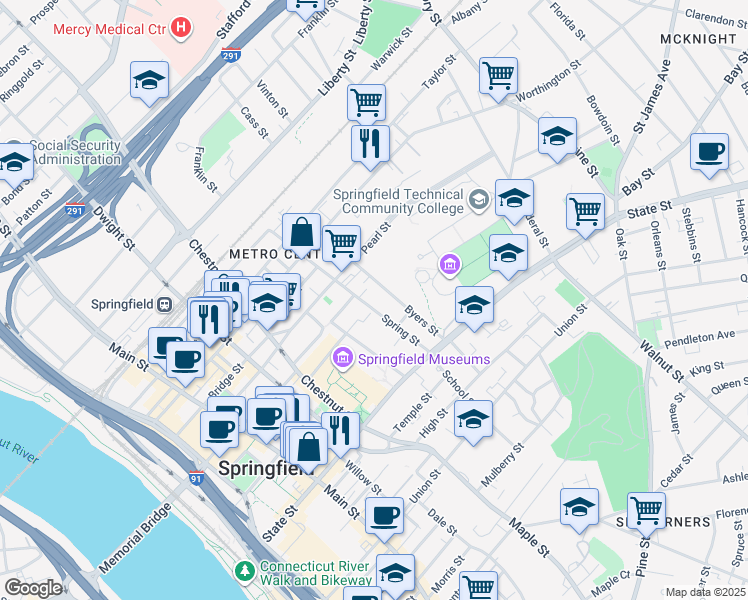Click the Springfield train station icon

click(166, 304)
